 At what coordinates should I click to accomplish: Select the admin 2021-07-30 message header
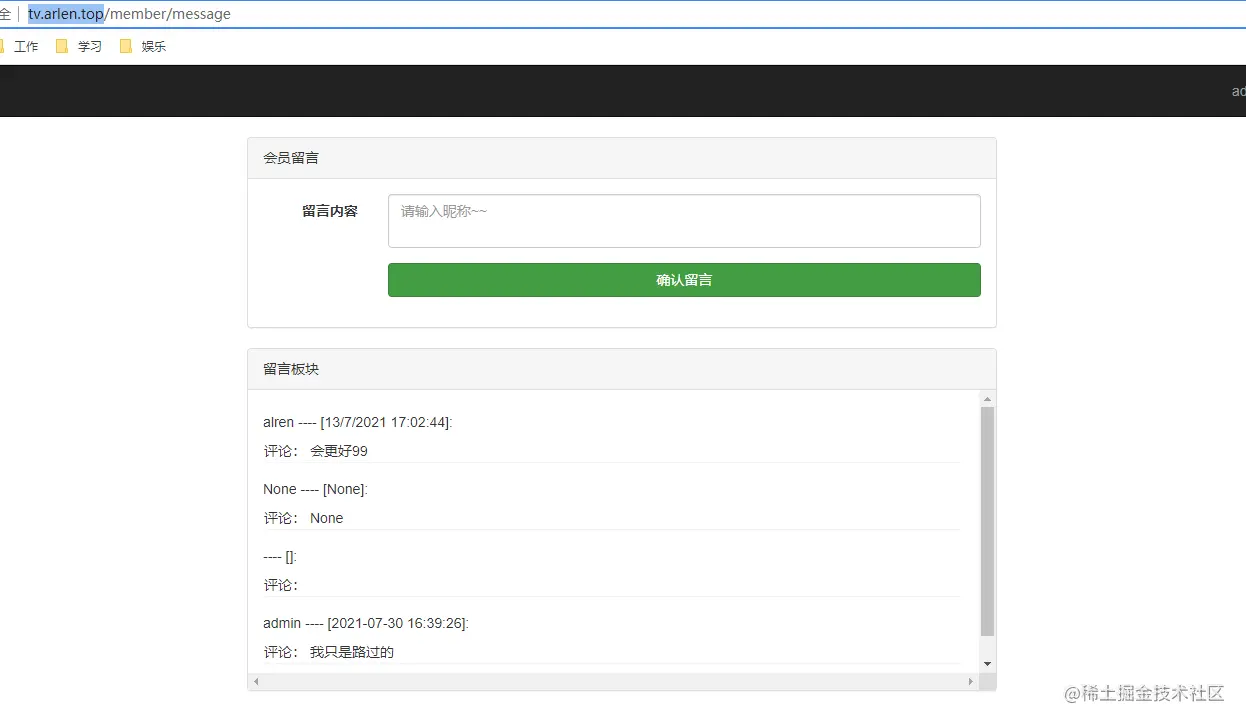[x=366, y=623]
